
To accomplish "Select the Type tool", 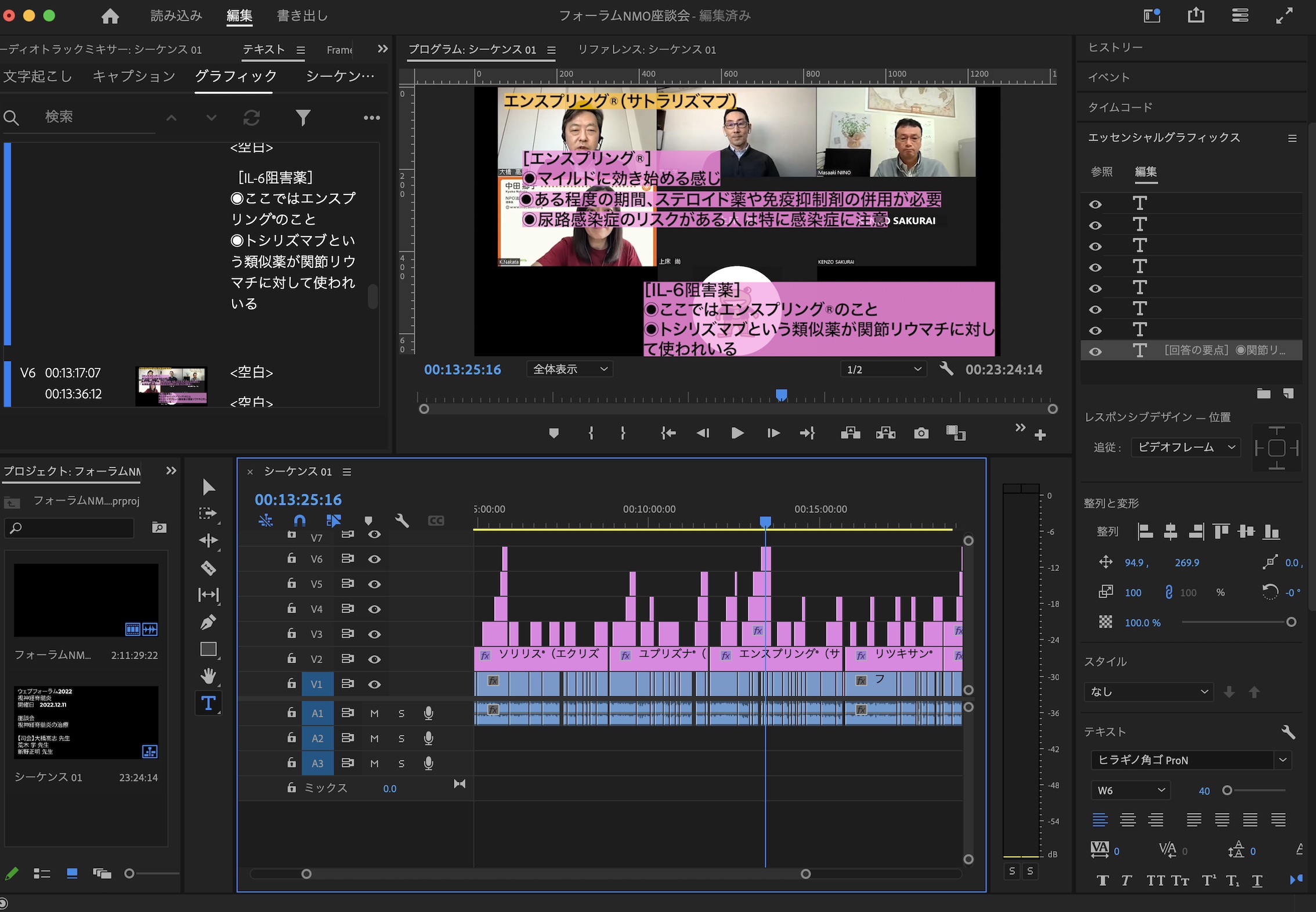I will pos(208,703).
